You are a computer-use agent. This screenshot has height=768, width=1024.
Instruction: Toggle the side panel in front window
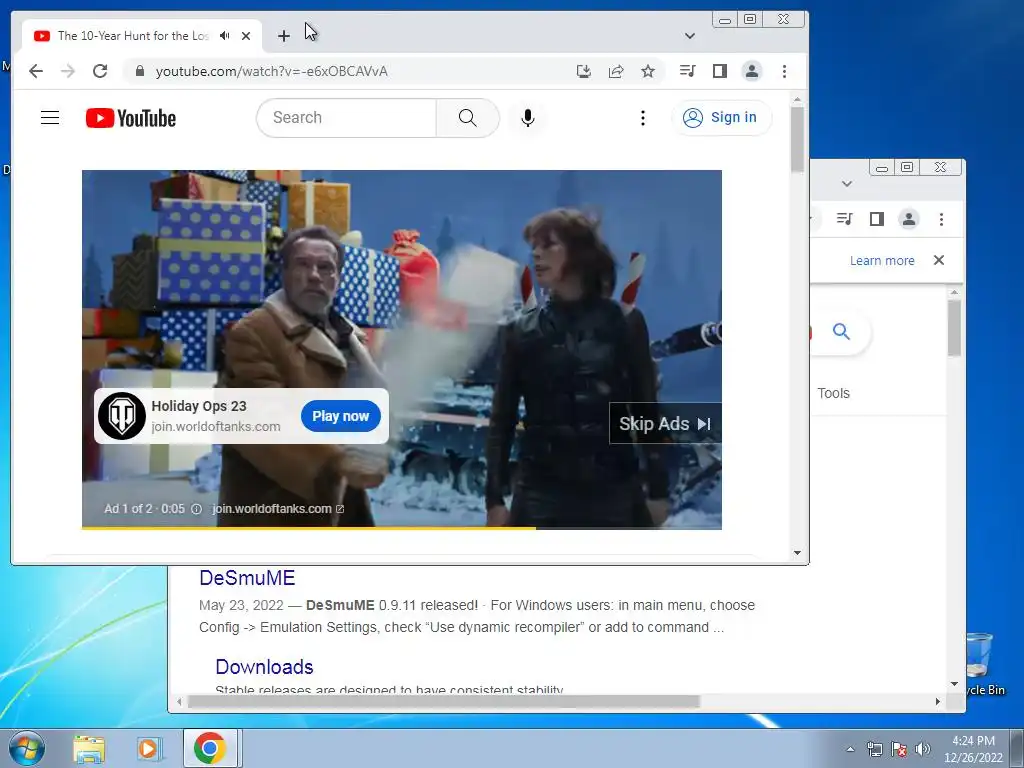(720, 71)
